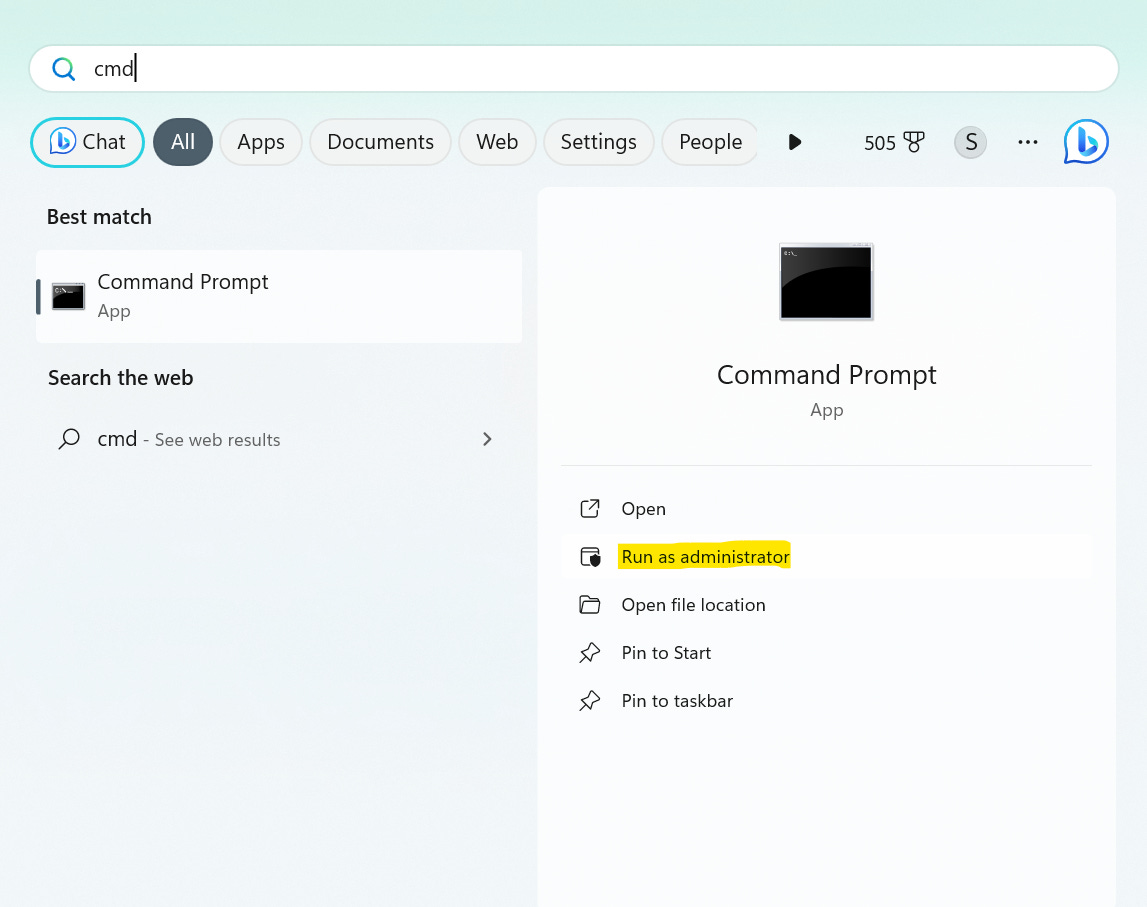Switch to the Settings filter tab
This screenshot has width=1147, height=907.
[x=598, y=142]
